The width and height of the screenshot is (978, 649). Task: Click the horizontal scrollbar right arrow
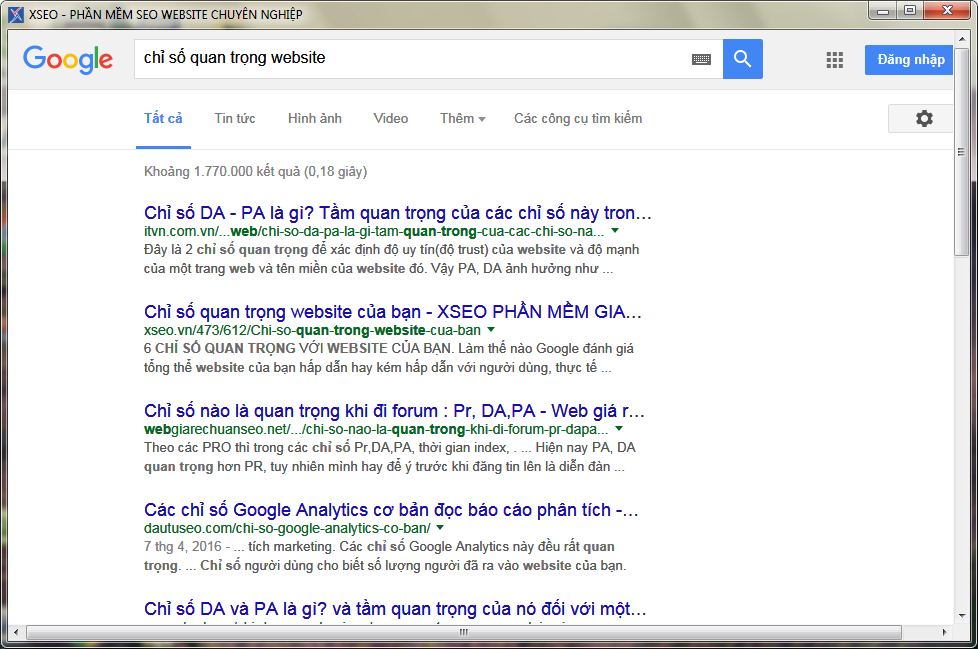pyautogui.click(x=944, y=632)
